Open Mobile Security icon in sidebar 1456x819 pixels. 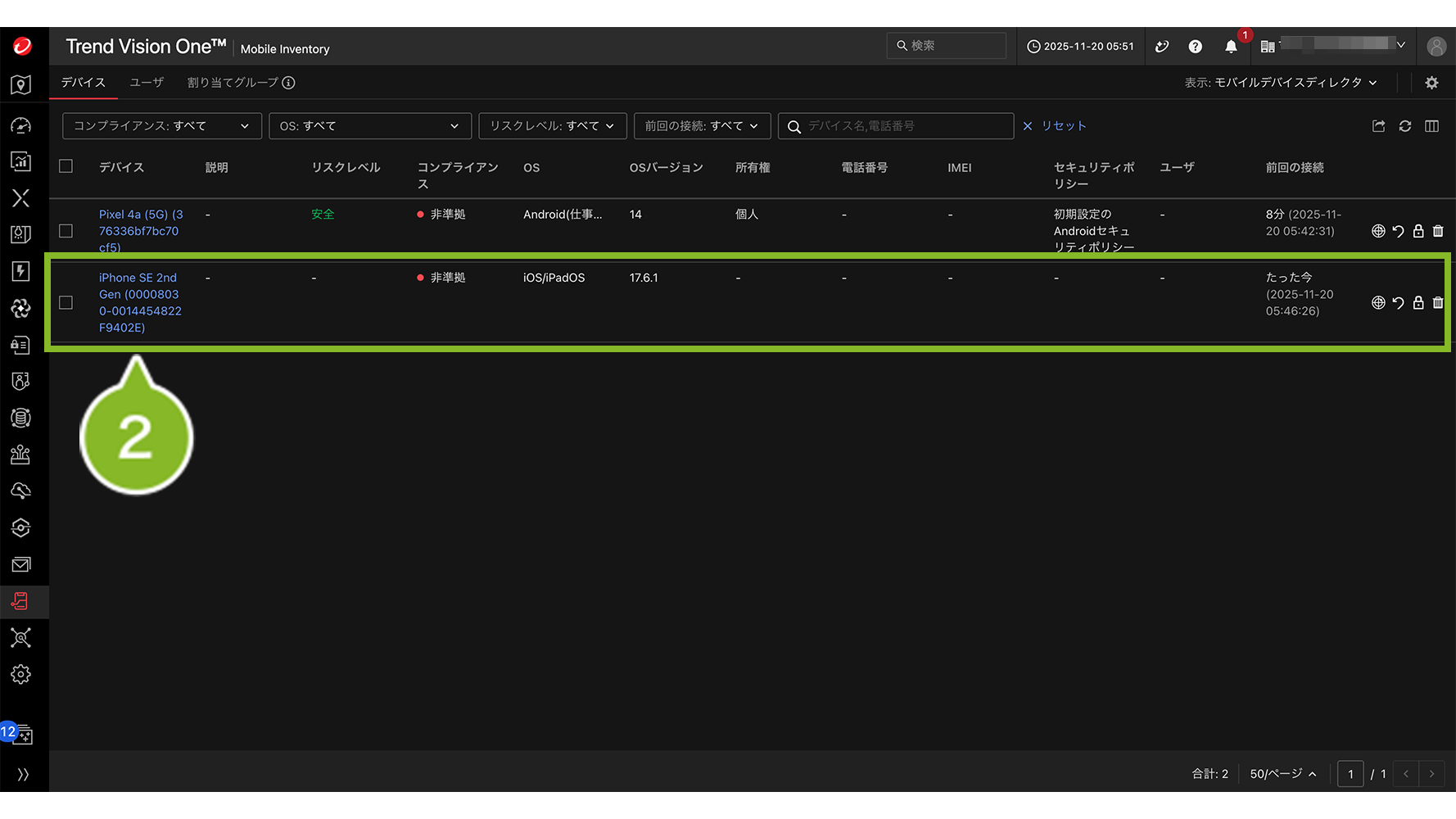point(20,602)
